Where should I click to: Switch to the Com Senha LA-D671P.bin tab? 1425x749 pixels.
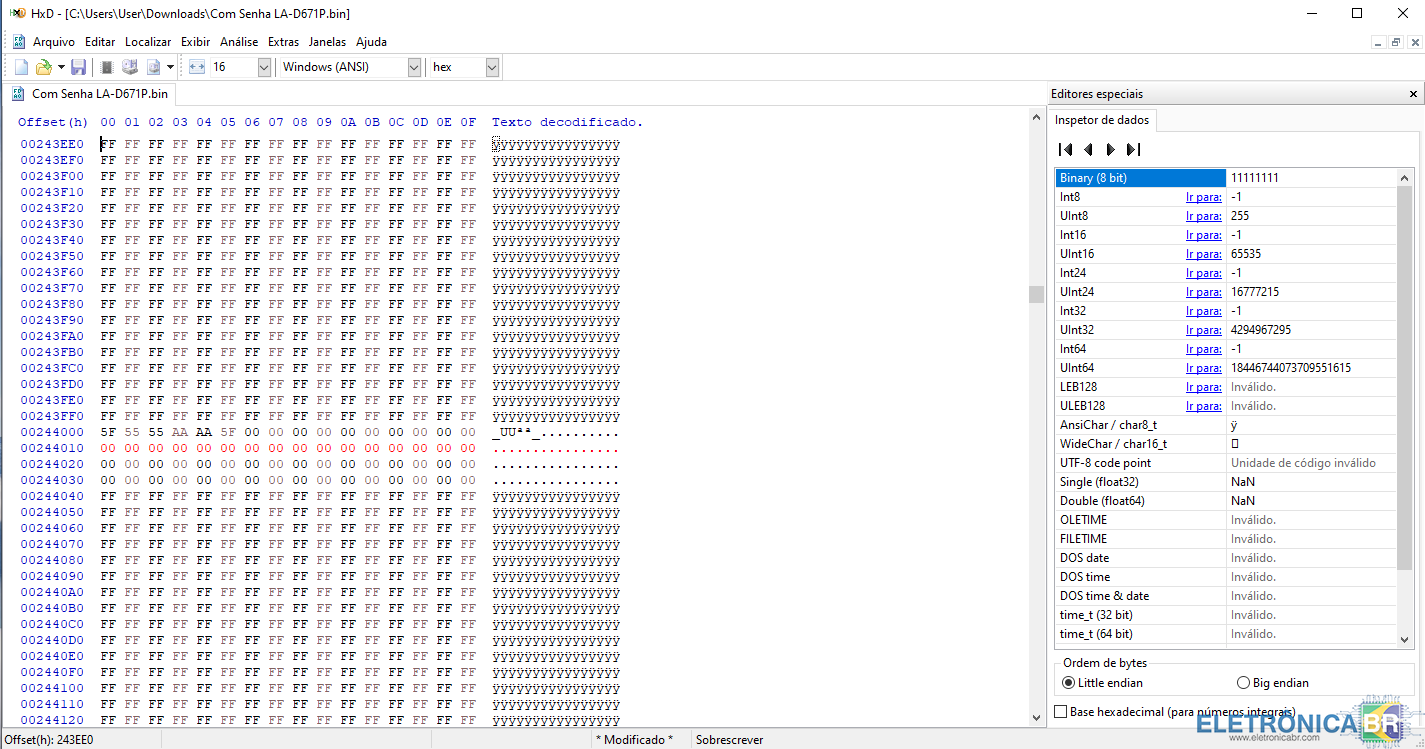[x=99, y=94]
